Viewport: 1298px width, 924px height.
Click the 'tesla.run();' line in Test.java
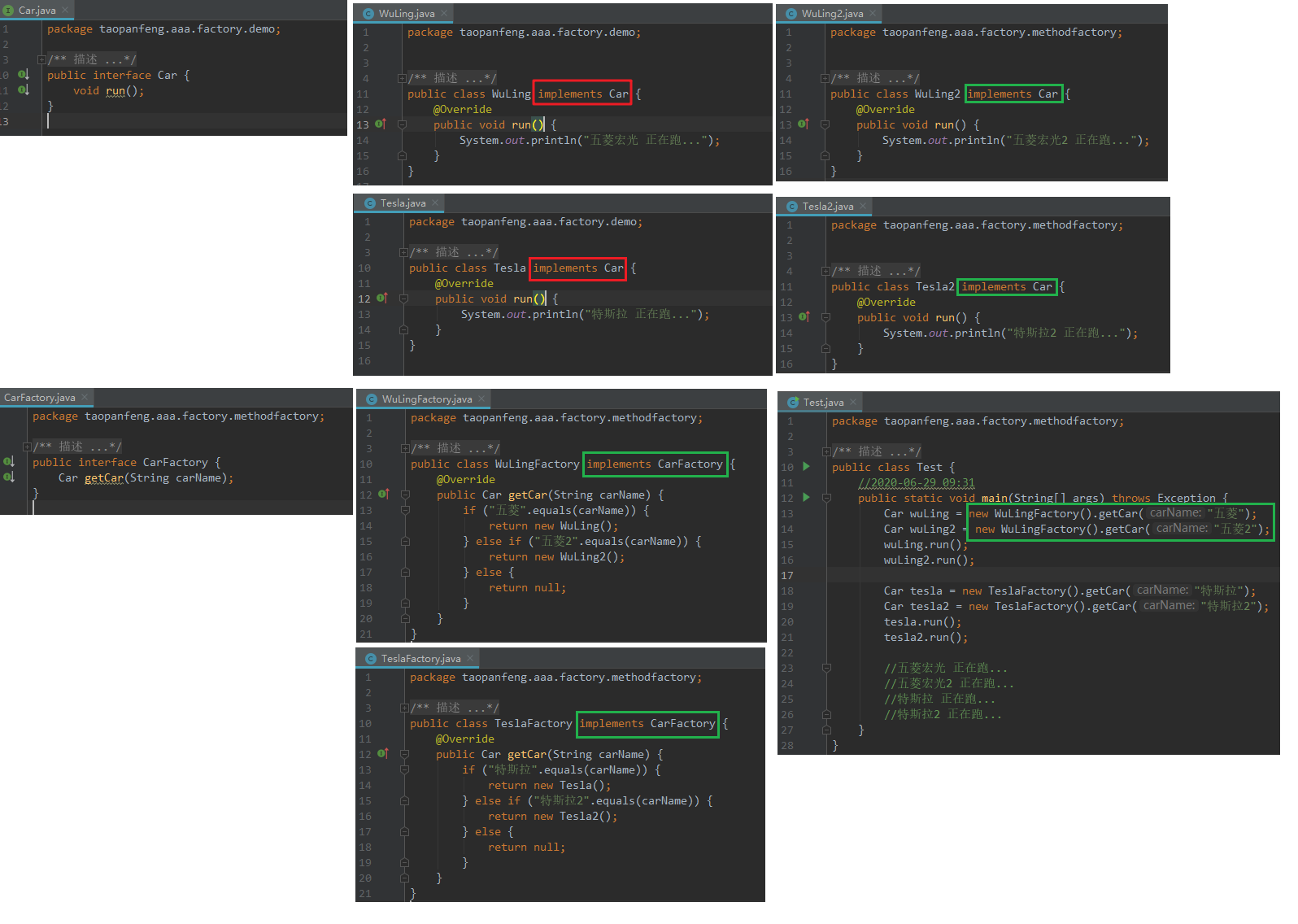[x=922, y=622]
